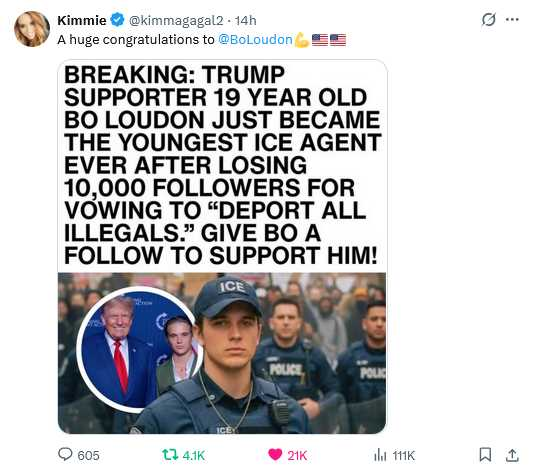The height and width of the screenshot is (474, 534).
Task: Open the Breaking news meme image
Action: click(222, 247)
